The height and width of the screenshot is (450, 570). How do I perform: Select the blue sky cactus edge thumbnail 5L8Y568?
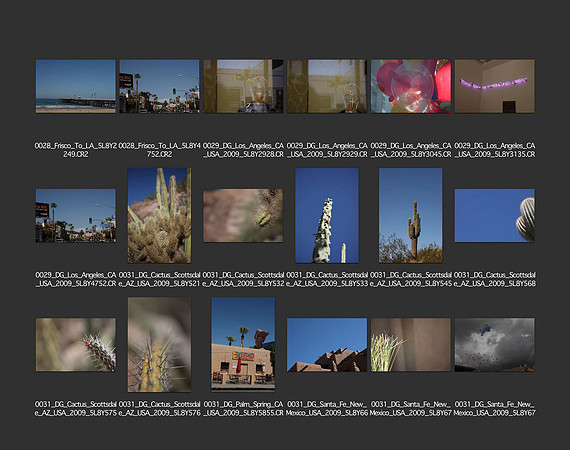pyautogui.click(x=494, y=216)
